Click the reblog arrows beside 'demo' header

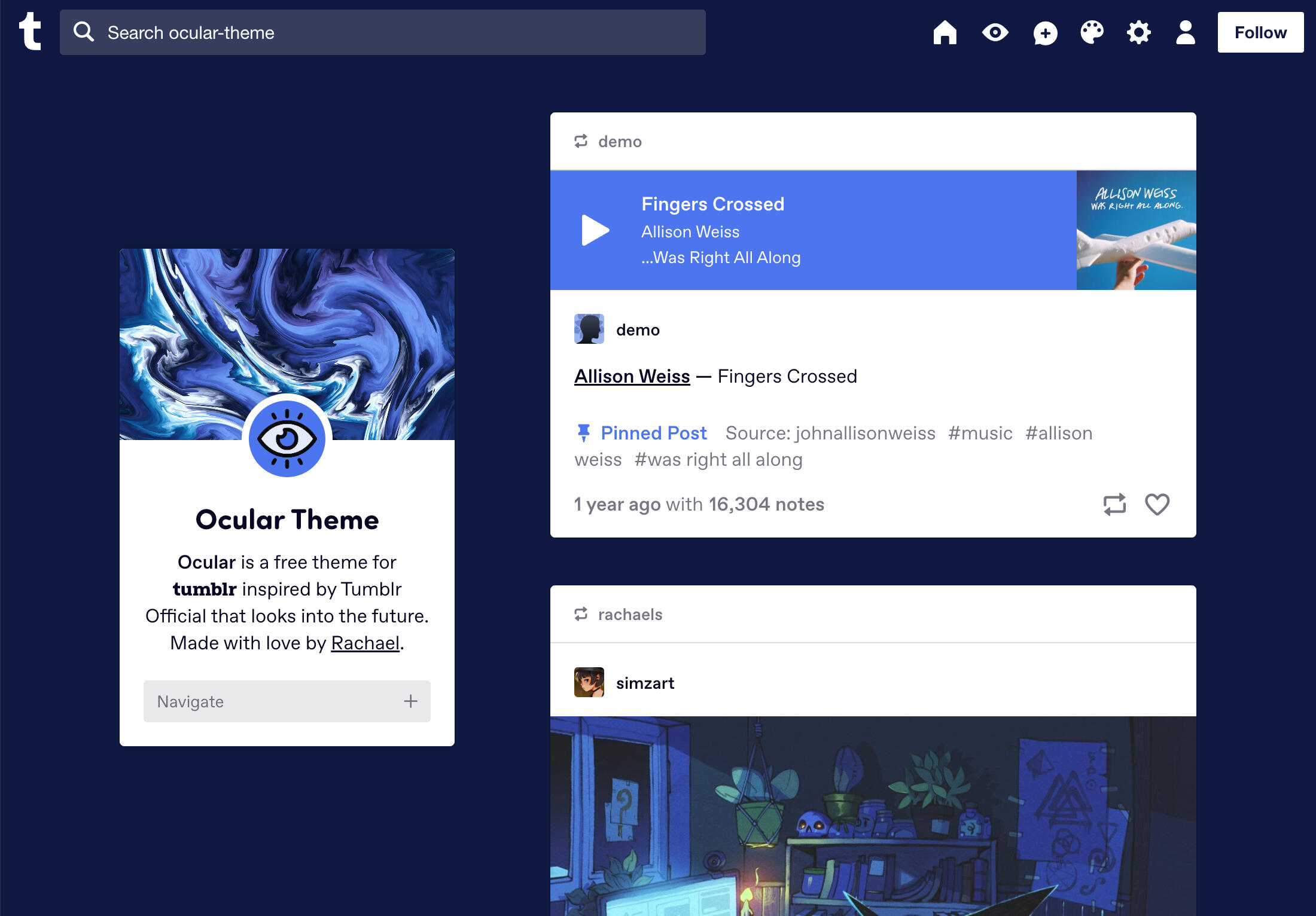pyautogui.click(x=581, y=142)
